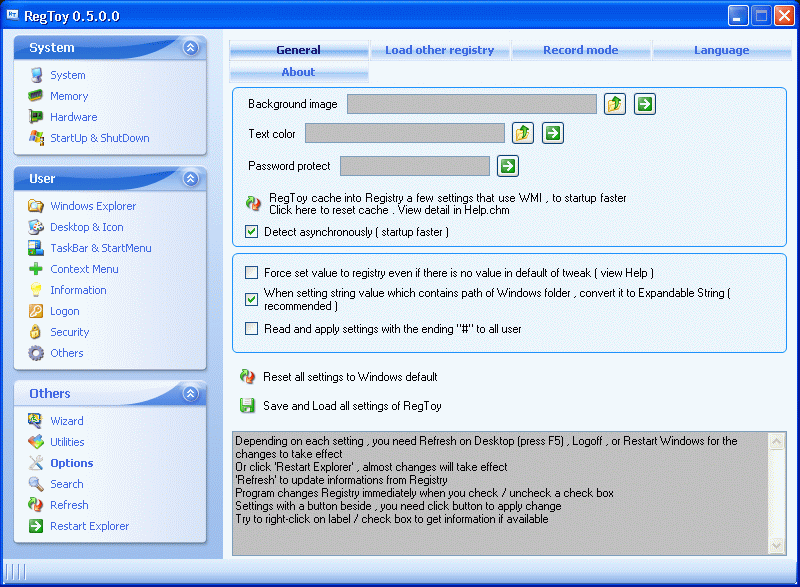Click Save and Load all settings of RegToy
This screenshot has height=587, width=800.
(352, 406)
